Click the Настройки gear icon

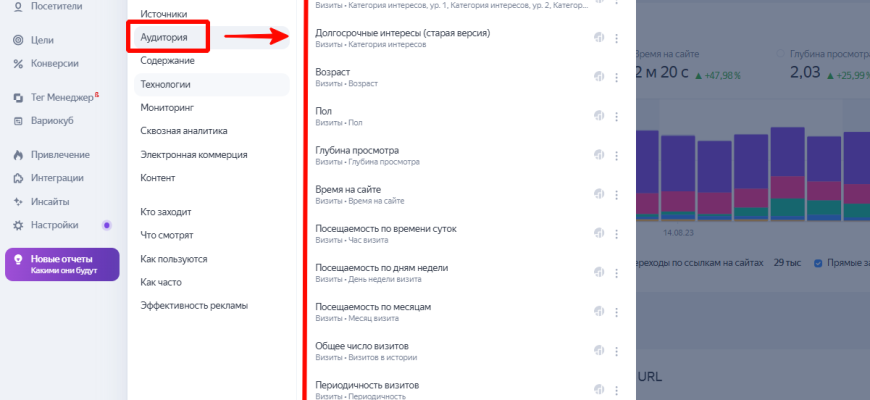[18, 225]
